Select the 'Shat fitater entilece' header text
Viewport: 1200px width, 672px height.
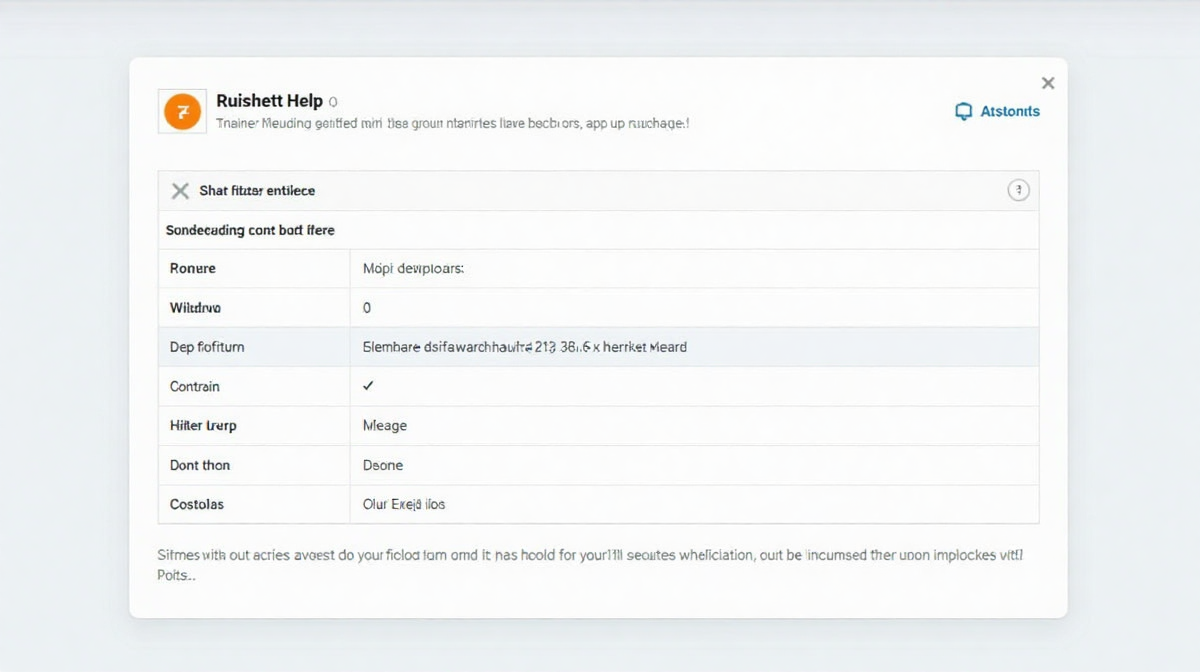(x=257, y=191)
